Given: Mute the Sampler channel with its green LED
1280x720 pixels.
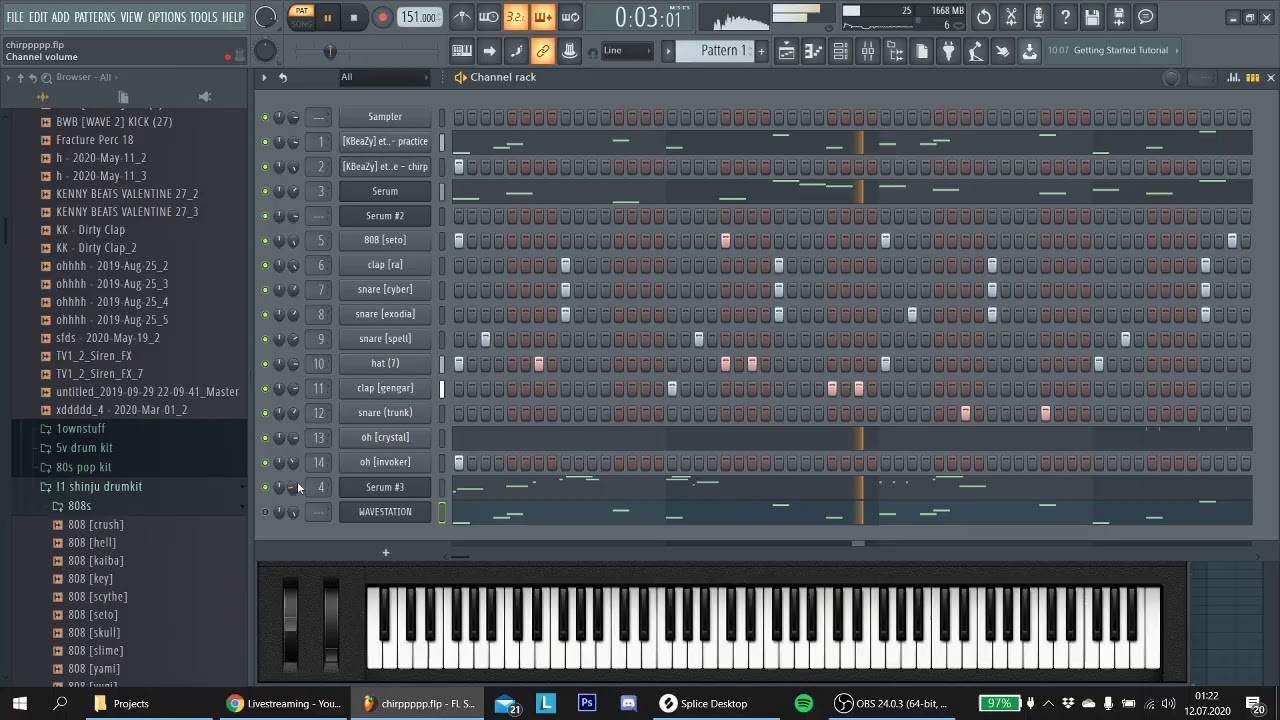Looking at the screenshot, I should click(x=265, y=117).
